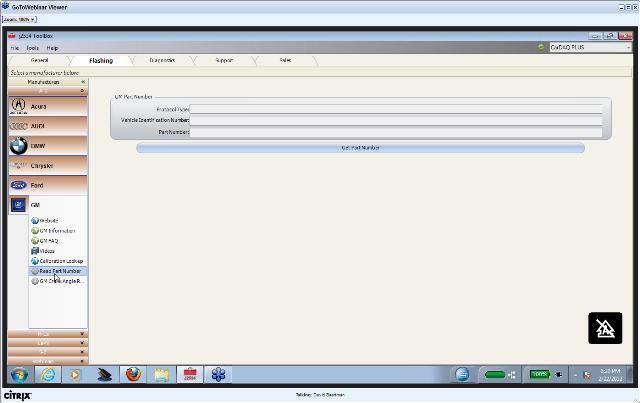
Task: Switch to the Diagnostics tab
Action: click(x=162, y=60)
